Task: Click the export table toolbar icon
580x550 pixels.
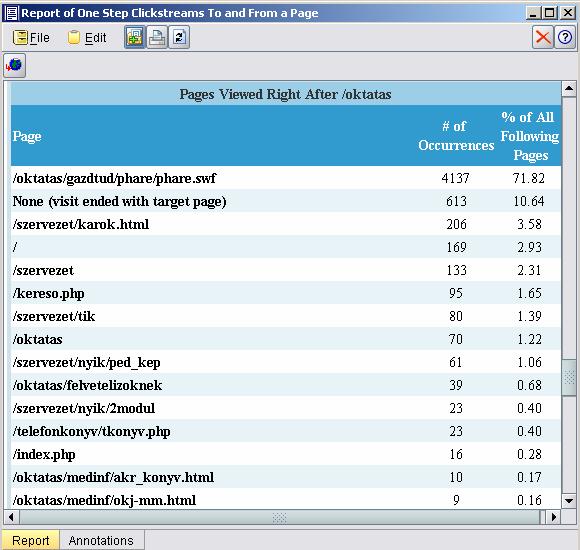Action: (135, 37)
